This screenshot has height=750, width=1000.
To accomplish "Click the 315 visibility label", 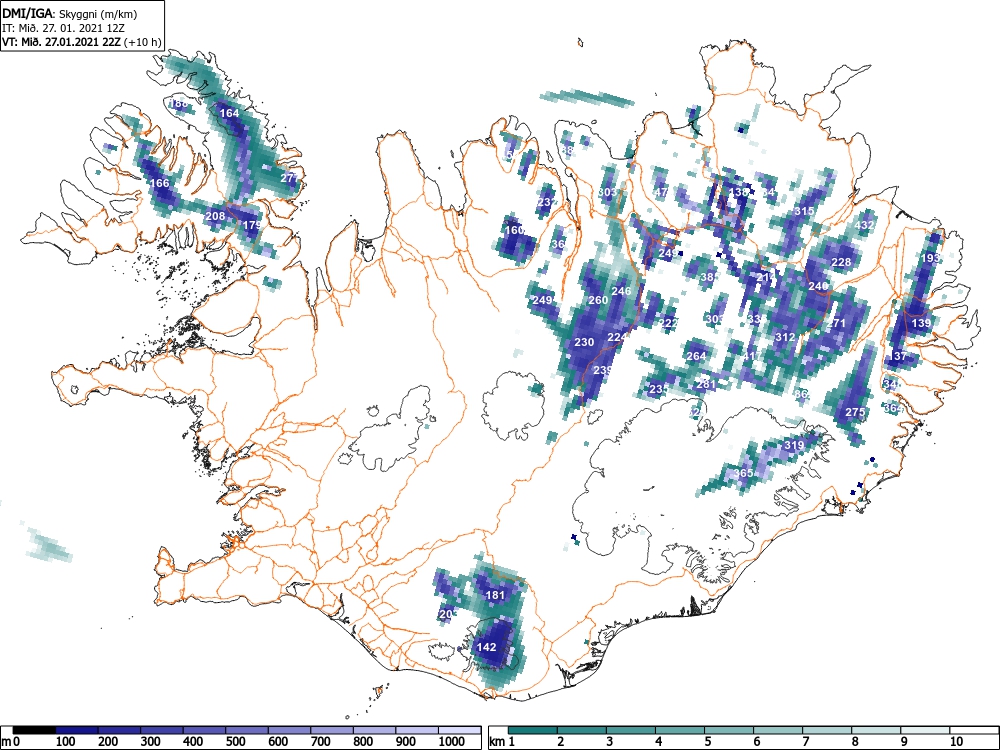I will click(x=804, y=211).
